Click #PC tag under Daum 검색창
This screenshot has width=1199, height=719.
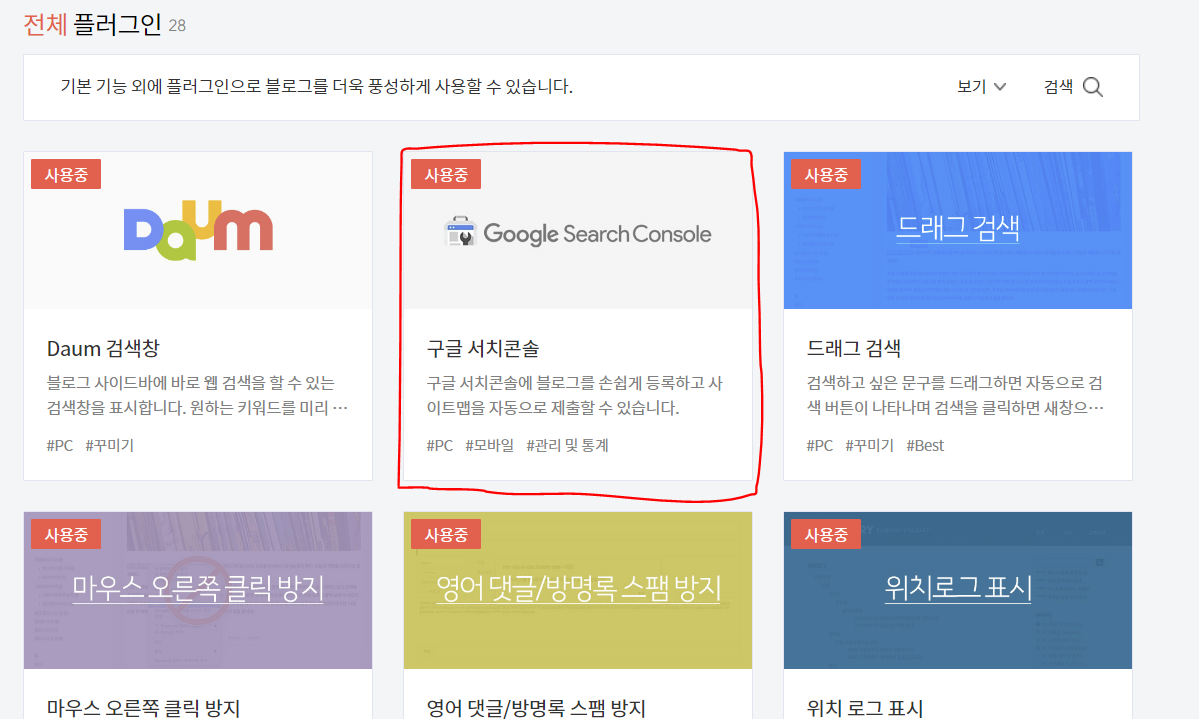(60, 445)
